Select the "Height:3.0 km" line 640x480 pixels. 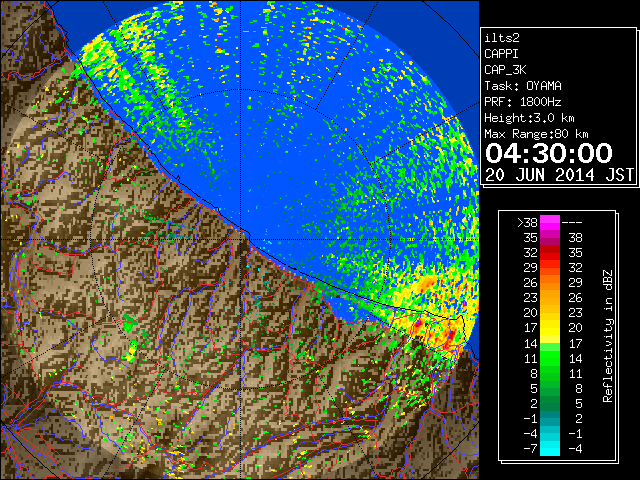[529, 118]
